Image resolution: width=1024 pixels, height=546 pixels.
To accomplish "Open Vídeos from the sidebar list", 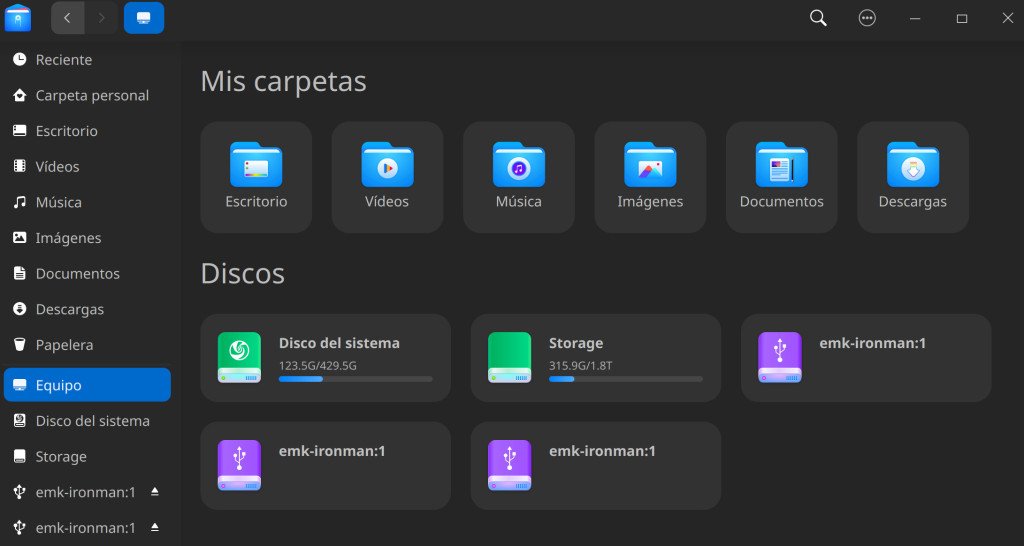I will 87,167.
